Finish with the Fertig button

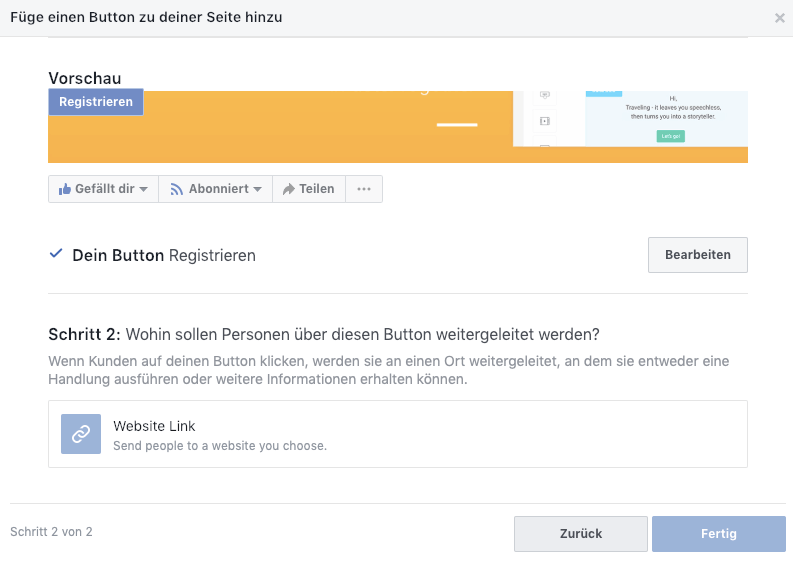[719, 534]
